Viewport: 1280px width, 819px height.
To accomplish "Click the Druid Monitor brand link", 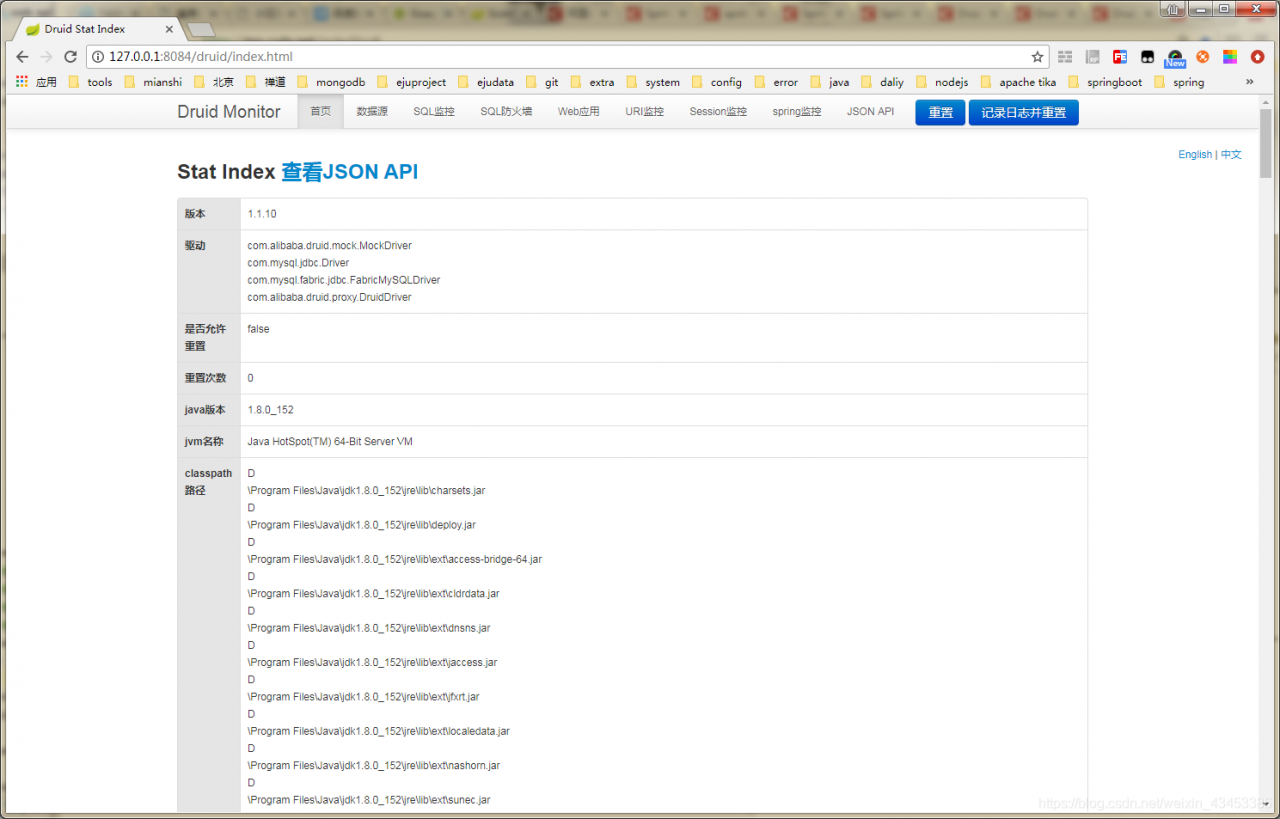I will click(x=229, y=112).
